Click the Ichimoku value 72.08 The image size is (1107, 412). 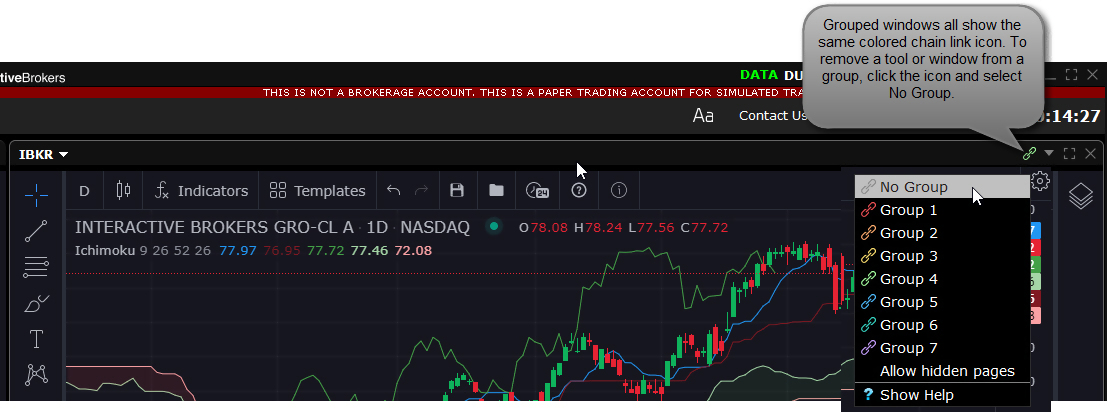pyautogui.click(x=413, y=250)
